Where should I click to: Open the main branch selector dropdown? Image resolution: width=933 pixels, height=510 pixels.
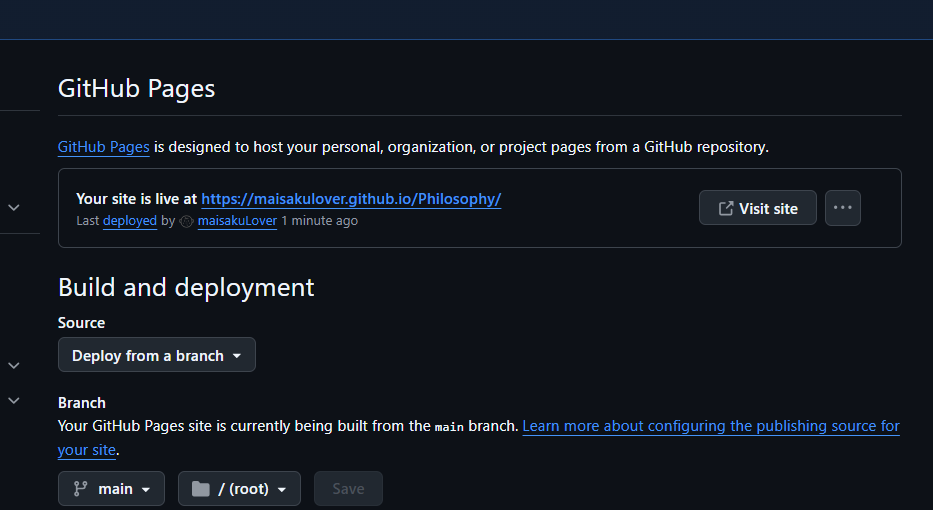click(111, 489)
